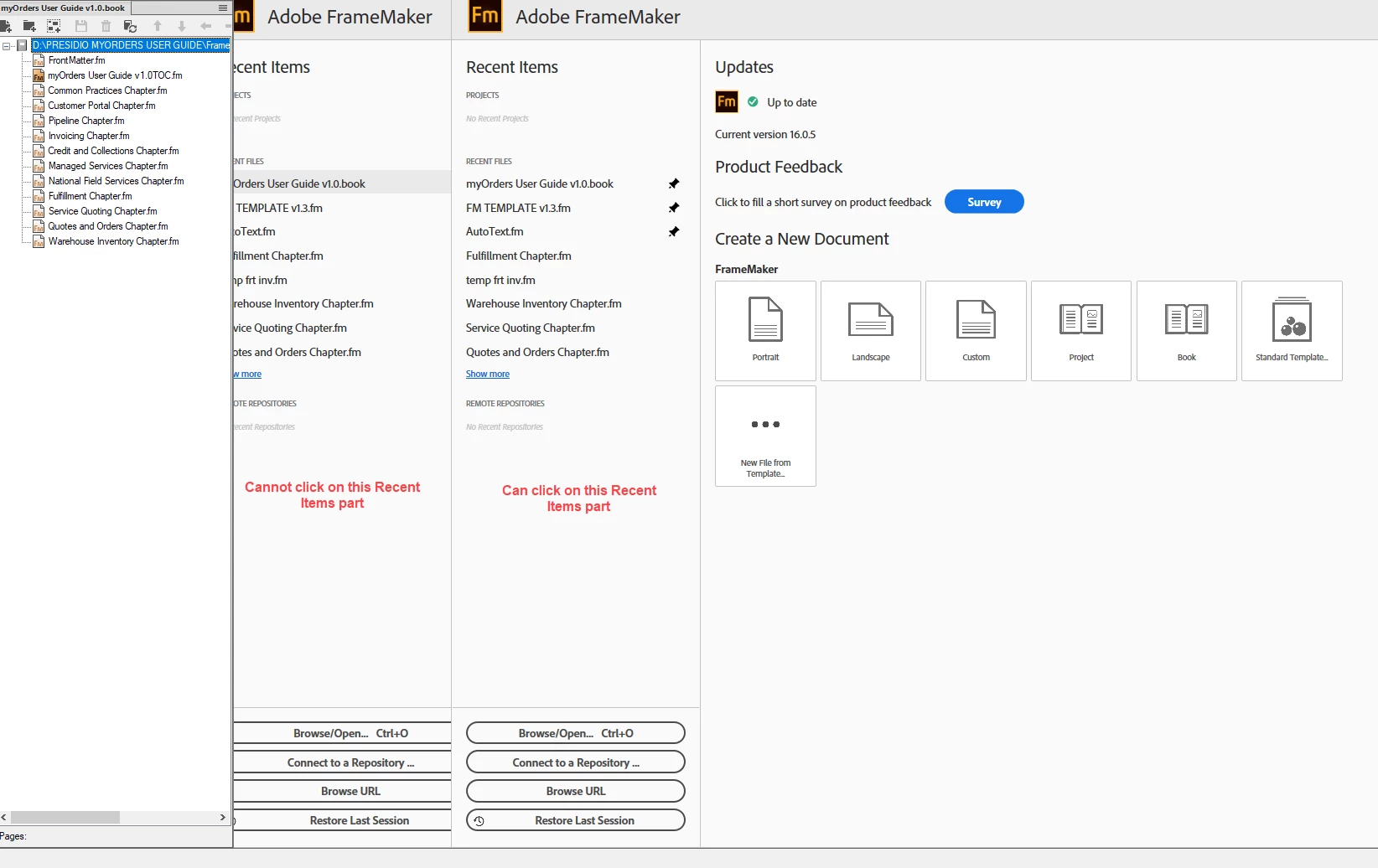
Task: Select Credit and Collections Chapter.fm in the book
Action: (x=113, y=151)
